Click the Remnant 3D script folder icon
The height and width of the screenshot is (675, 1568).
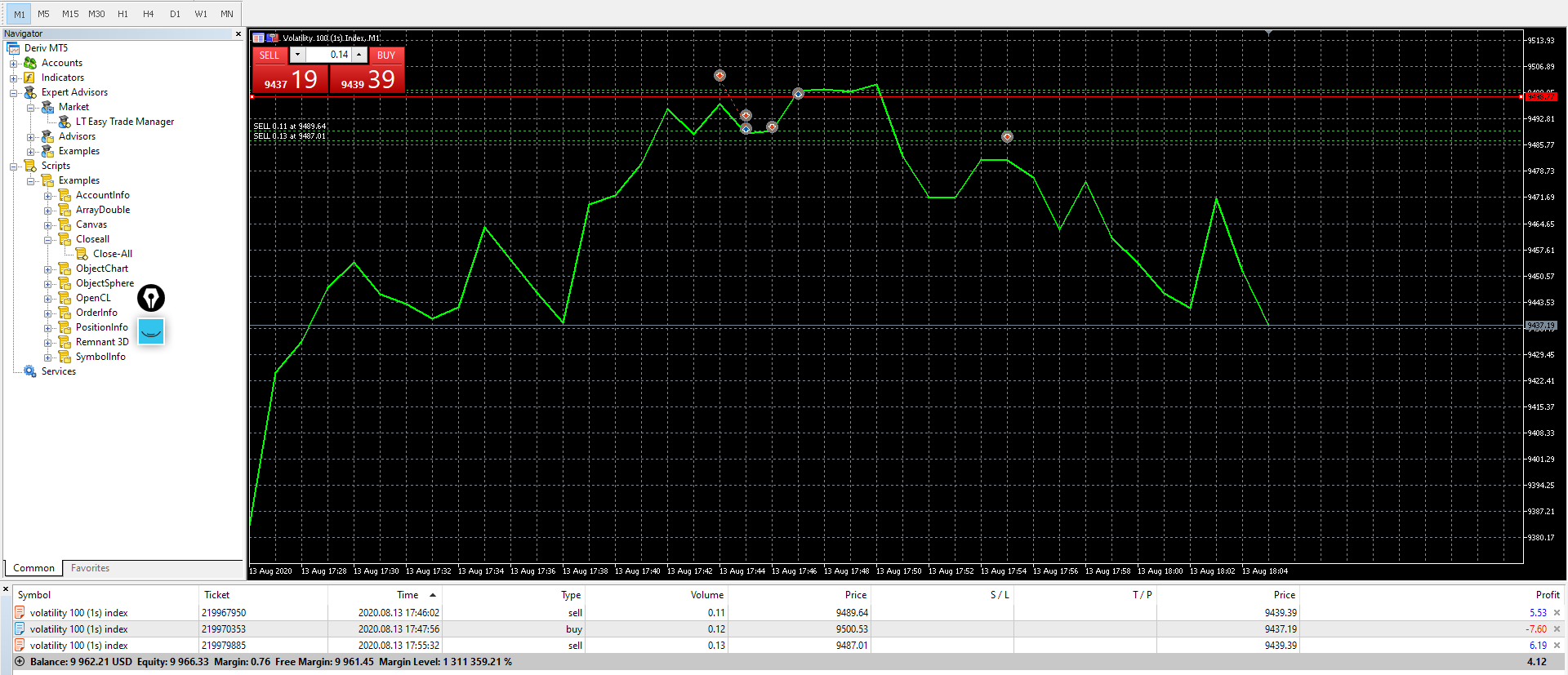[65, 342]
